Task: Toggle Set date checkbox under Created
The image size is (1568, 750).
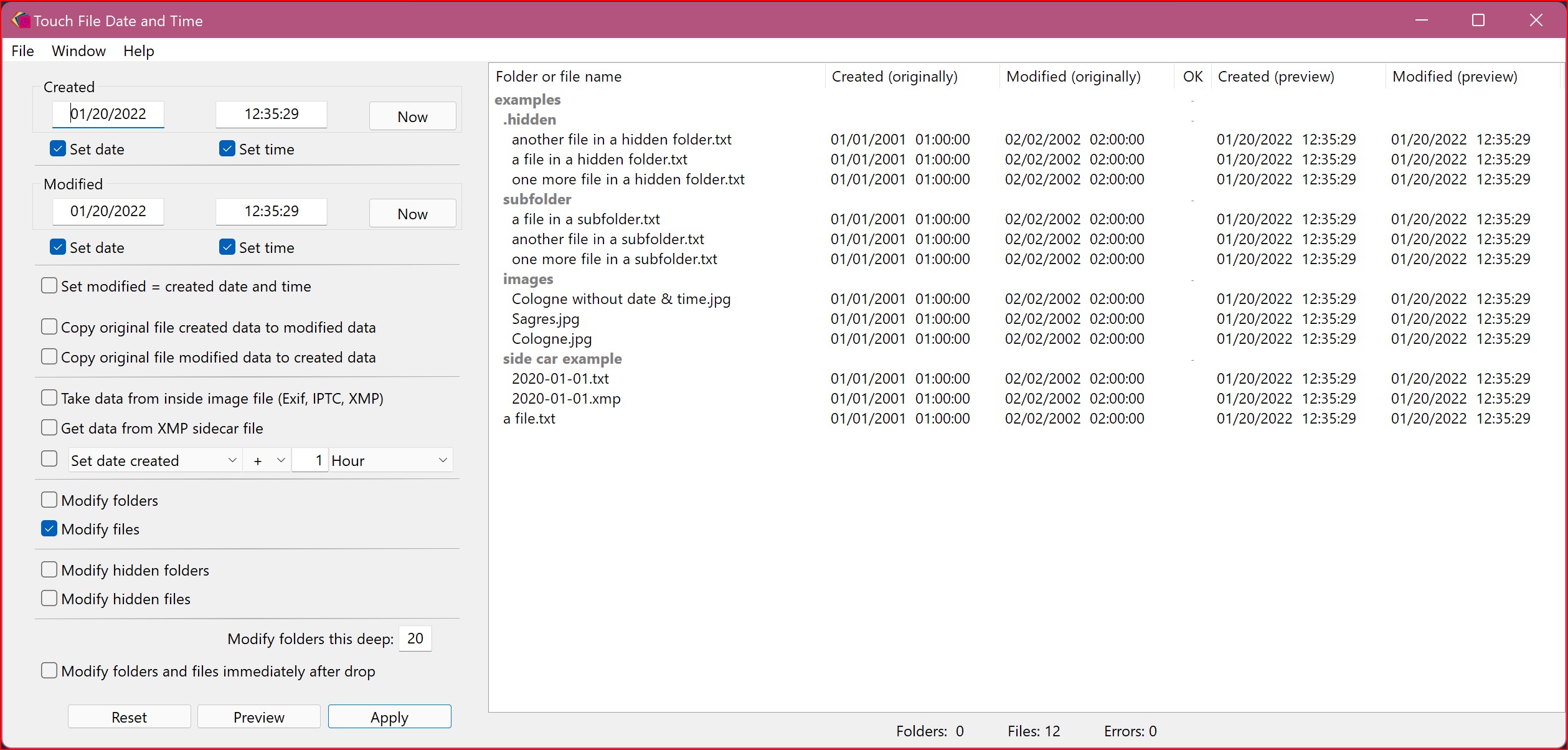Action: tap(58, 149)
